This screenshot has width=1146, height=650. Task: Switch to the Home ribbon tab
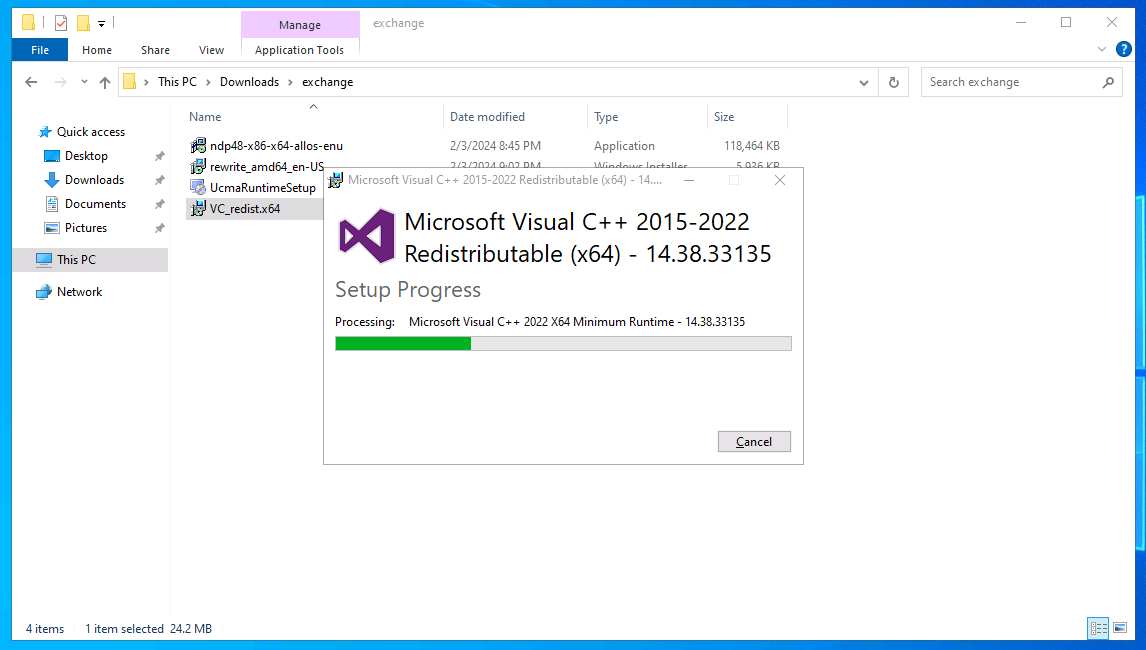coord(96,50)
